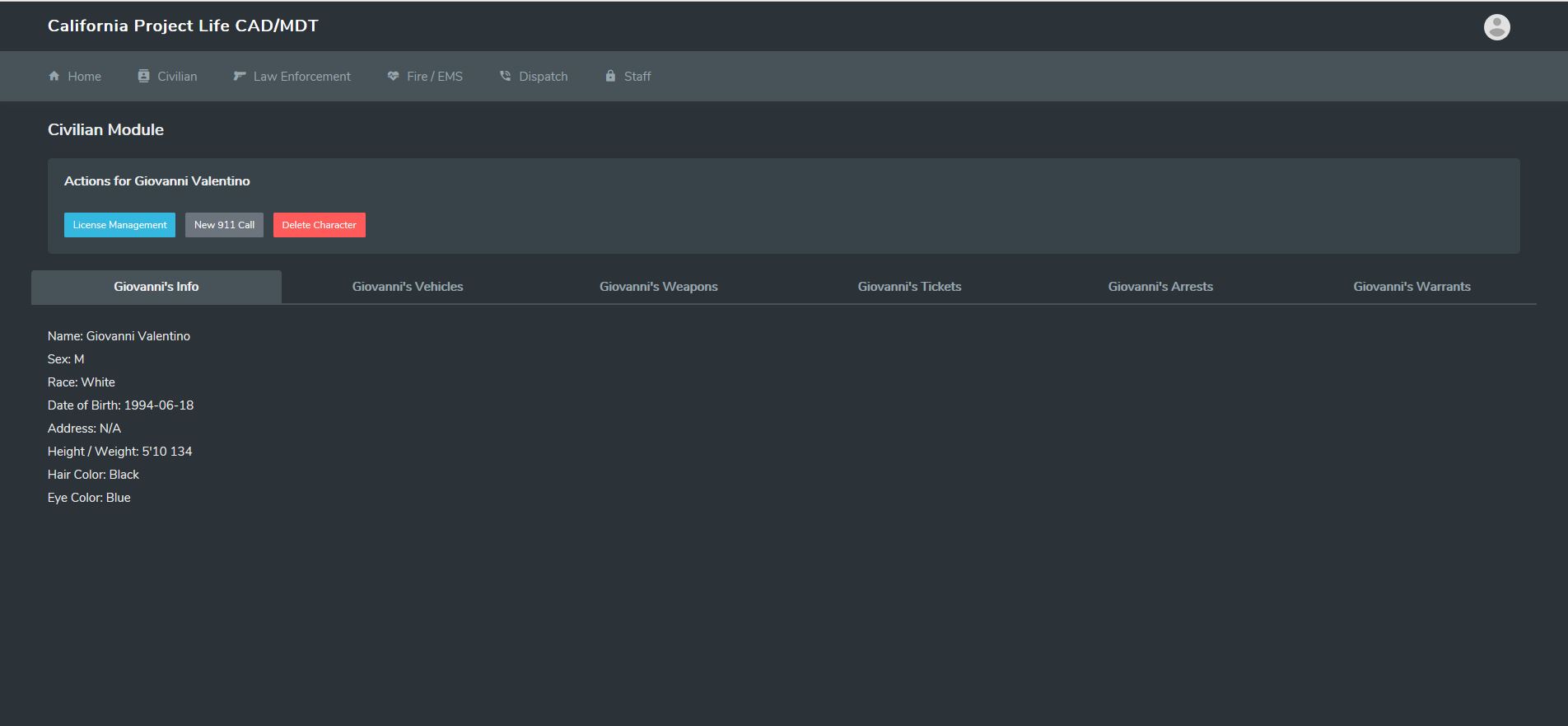Go to Home in navigation bar
Image resolution: width=1568 pixels, height=726 pixels.
pyautogui.click(x=75, y=76)
